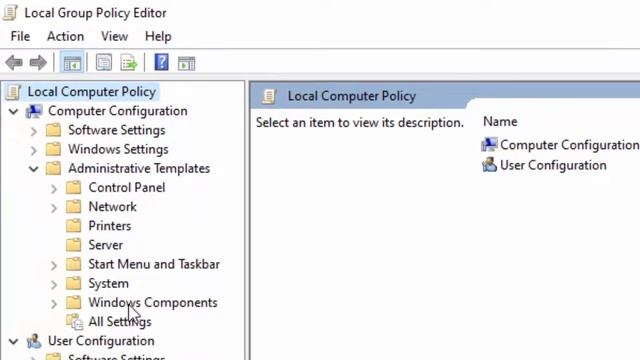Click the header scroll icon beside Local Computer Policy

(x=269, y=96)
